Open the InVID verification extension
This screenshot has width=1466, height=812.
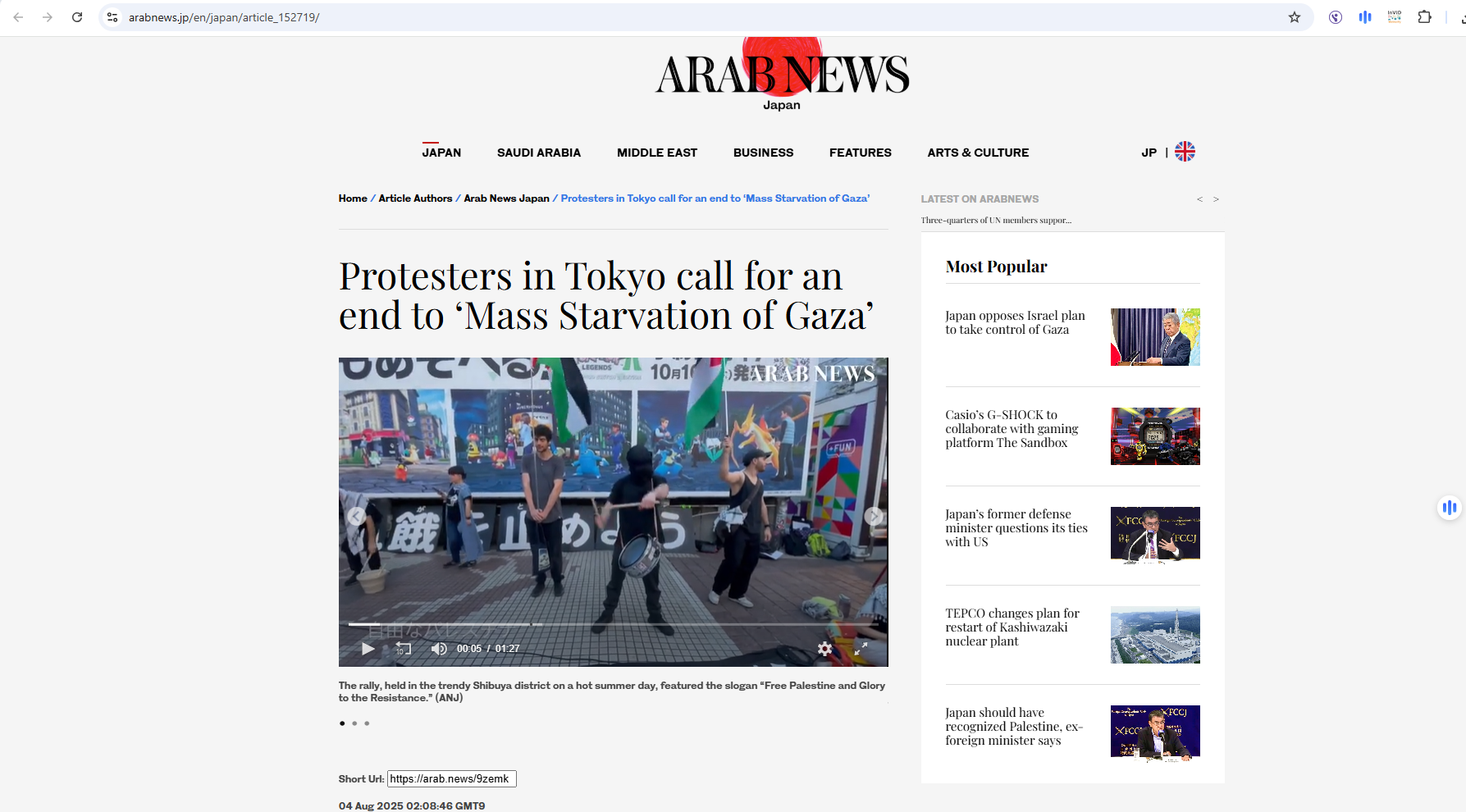(x=1394, y=16)
